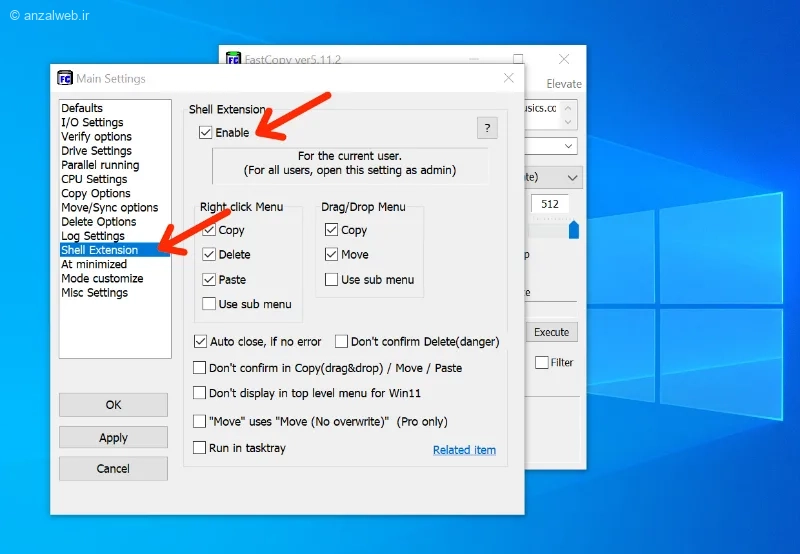
Task: Click the question mark help button
Action: coord(487,128)
